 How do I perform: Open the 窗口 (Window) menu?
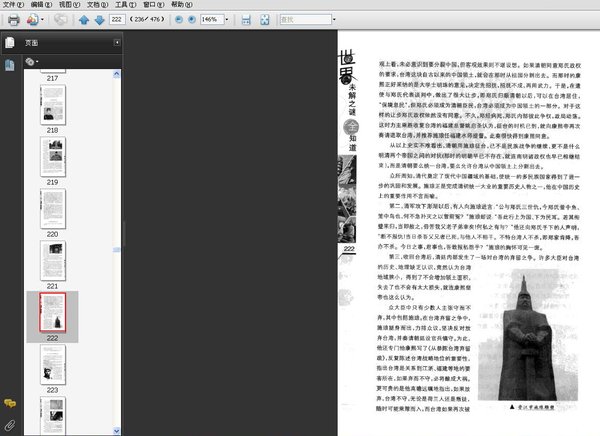153,5
